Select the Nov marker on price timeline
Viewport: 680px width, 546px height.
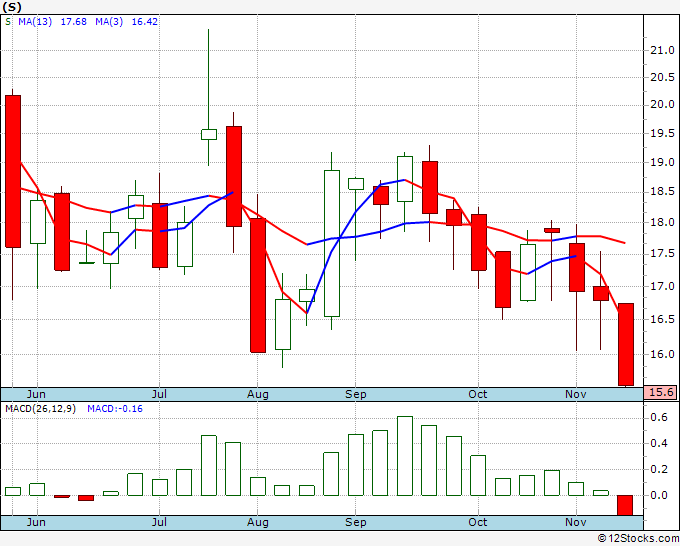point(575,394)
